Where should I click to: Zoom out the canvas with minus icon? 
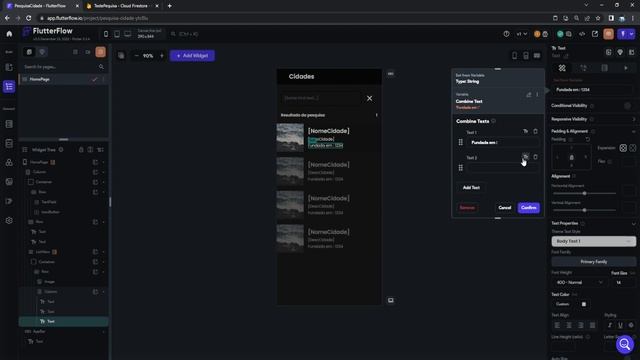(136, 56)
